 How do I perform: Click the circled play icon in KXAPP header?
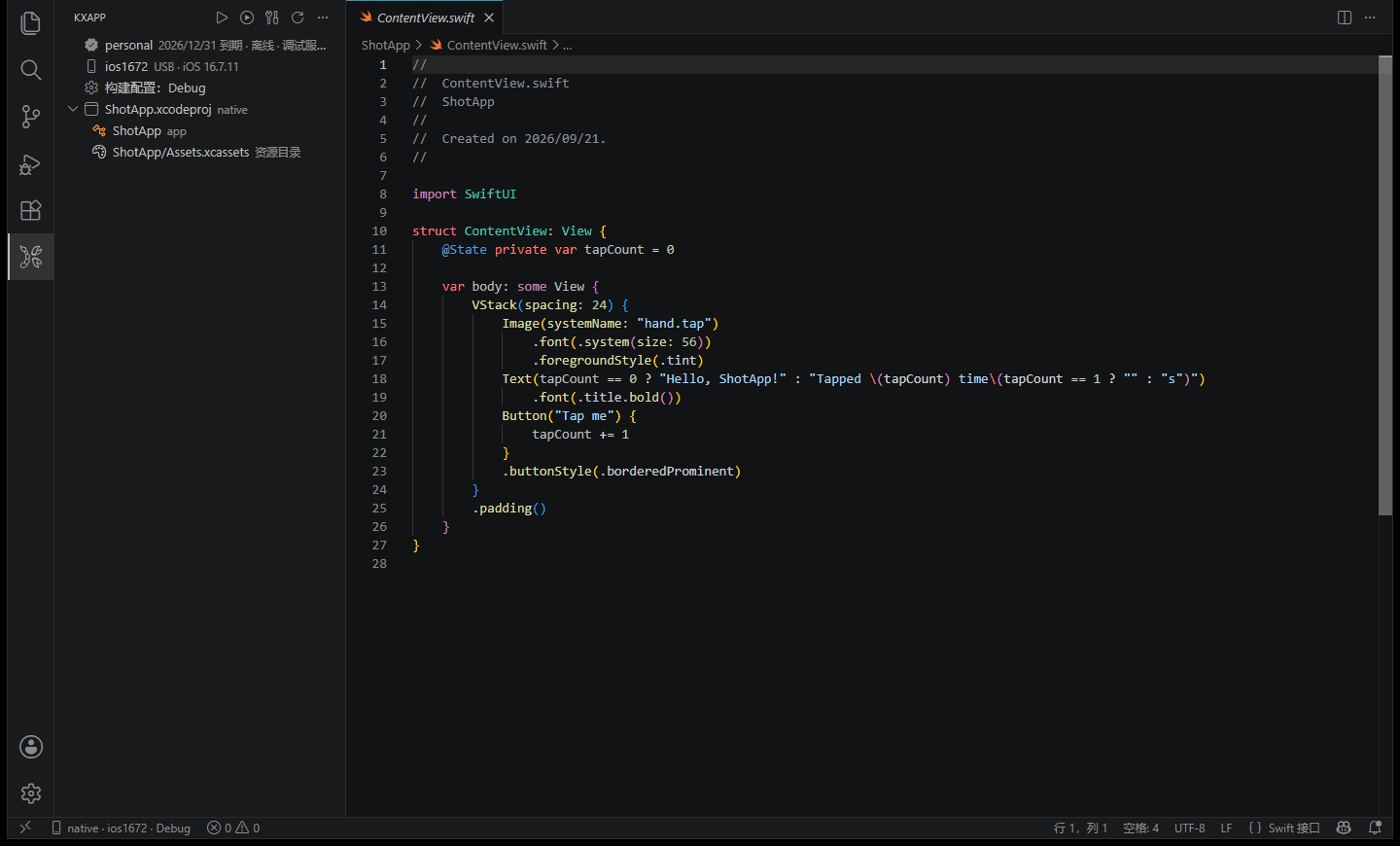247,18
